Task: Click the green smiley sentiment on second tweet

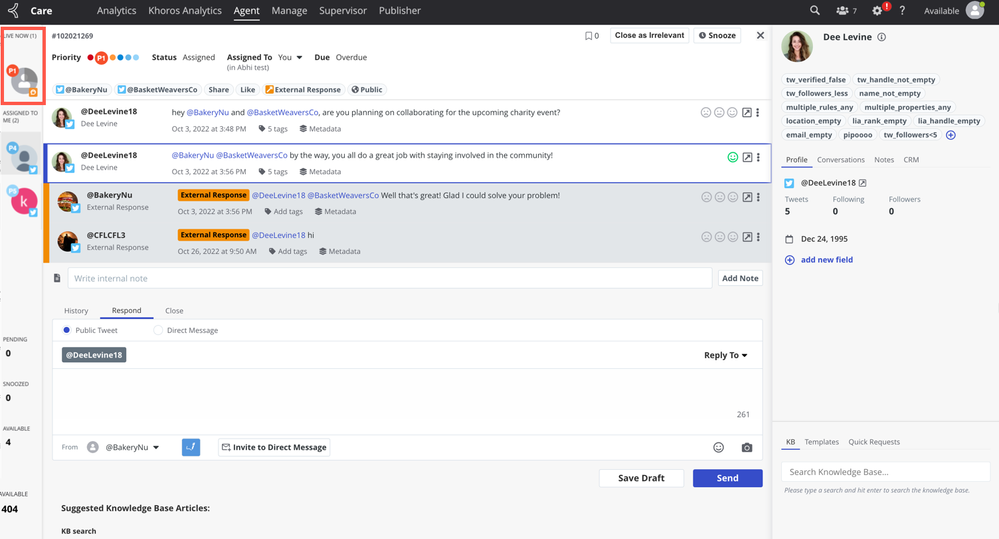Action: [732, 157]
